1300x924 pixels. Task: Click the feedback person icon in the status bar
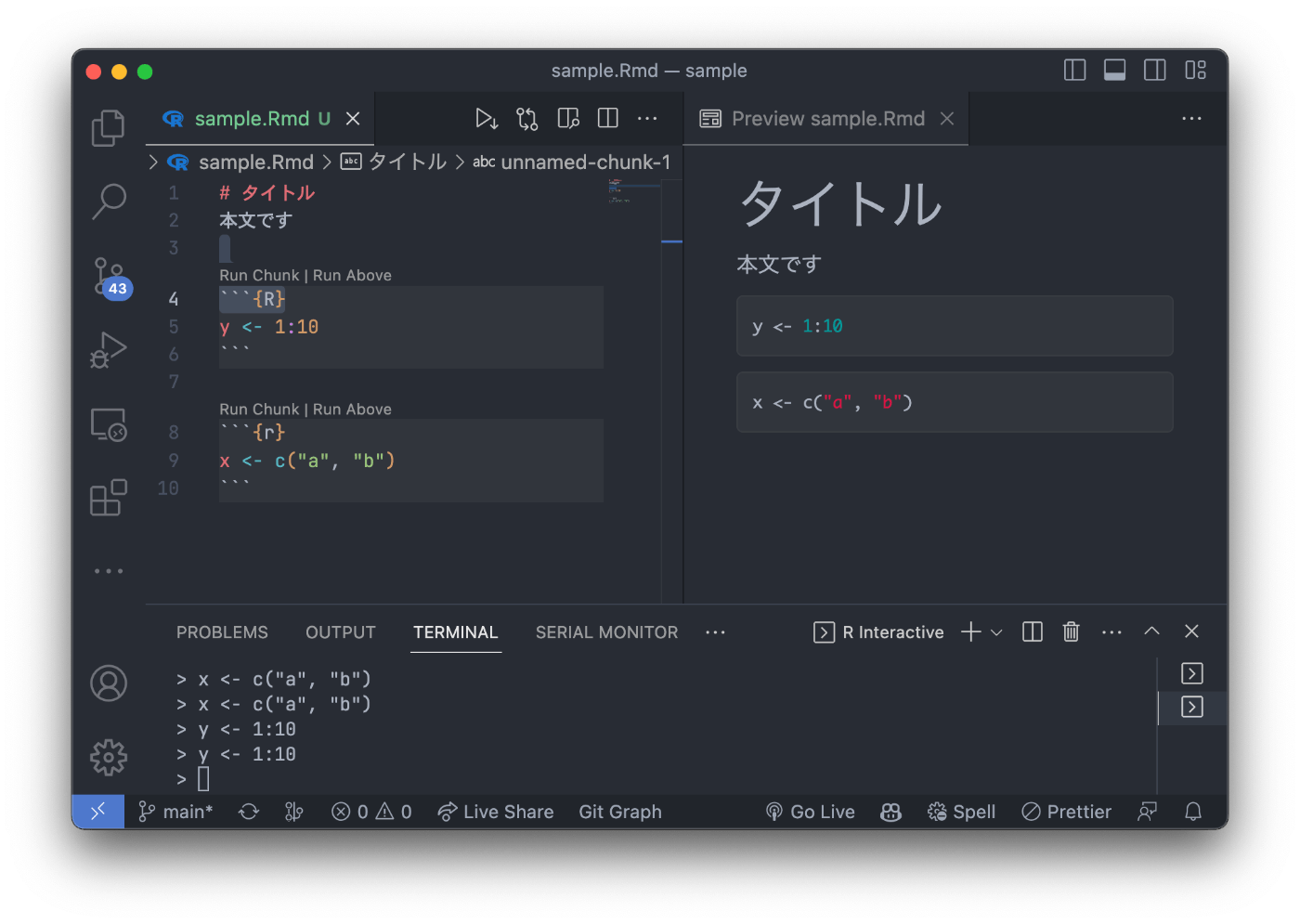(x=1148, y=812)
